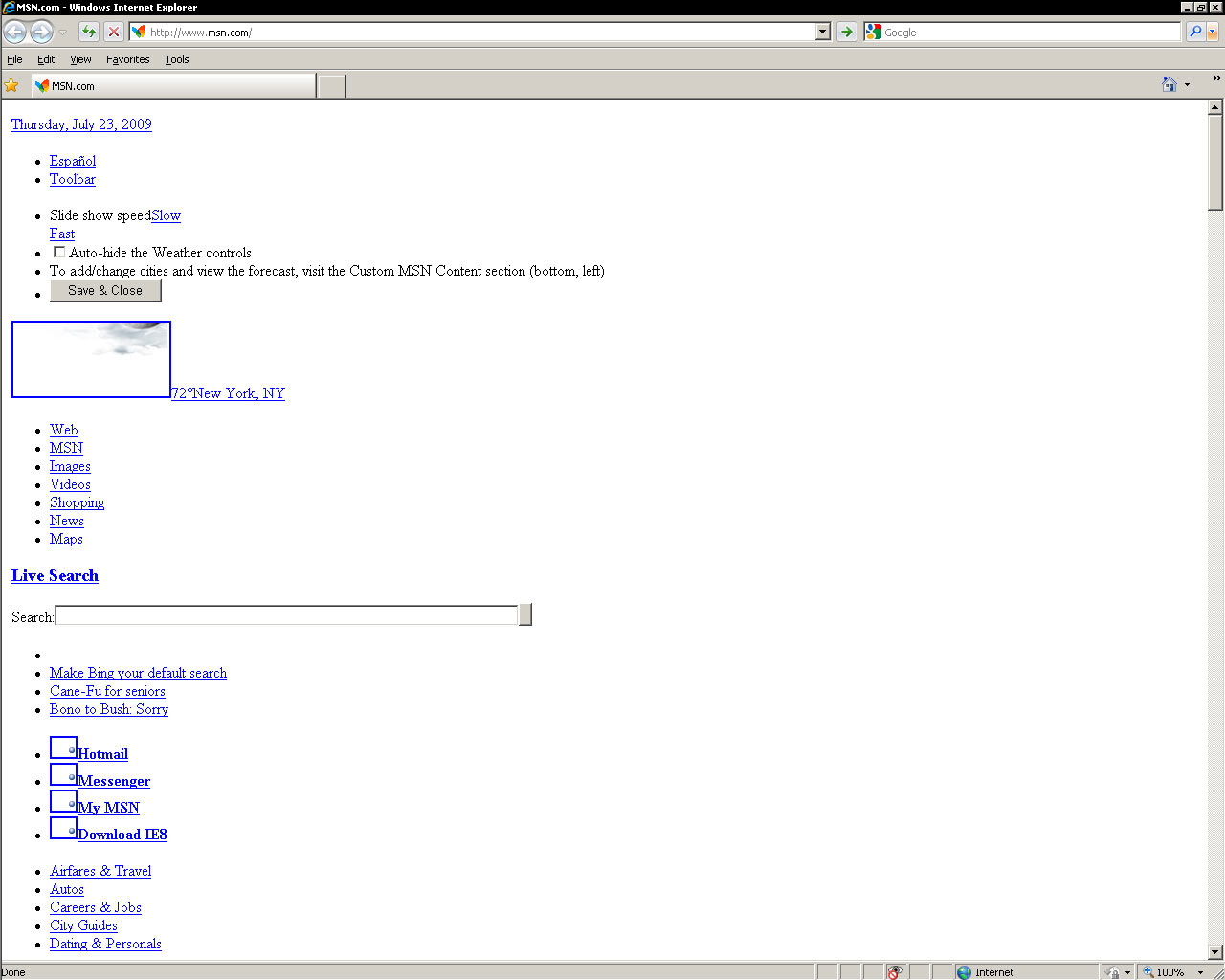
Task: Go forward with the Forward arrow button
Action: coord(41,32)
